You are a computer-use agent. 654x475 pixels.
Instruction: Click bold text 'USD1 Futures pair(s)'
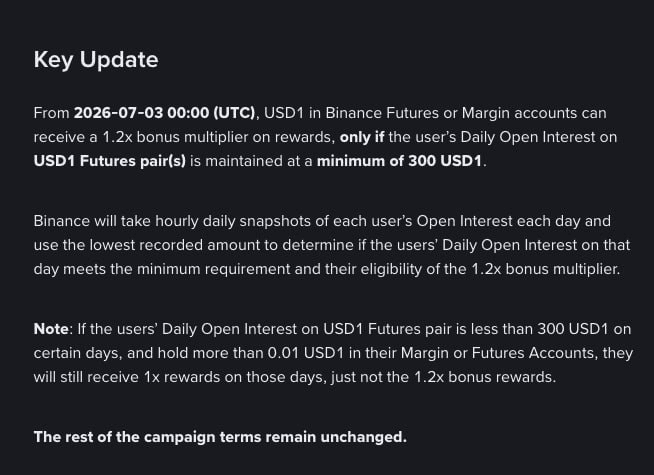(110, 161)
